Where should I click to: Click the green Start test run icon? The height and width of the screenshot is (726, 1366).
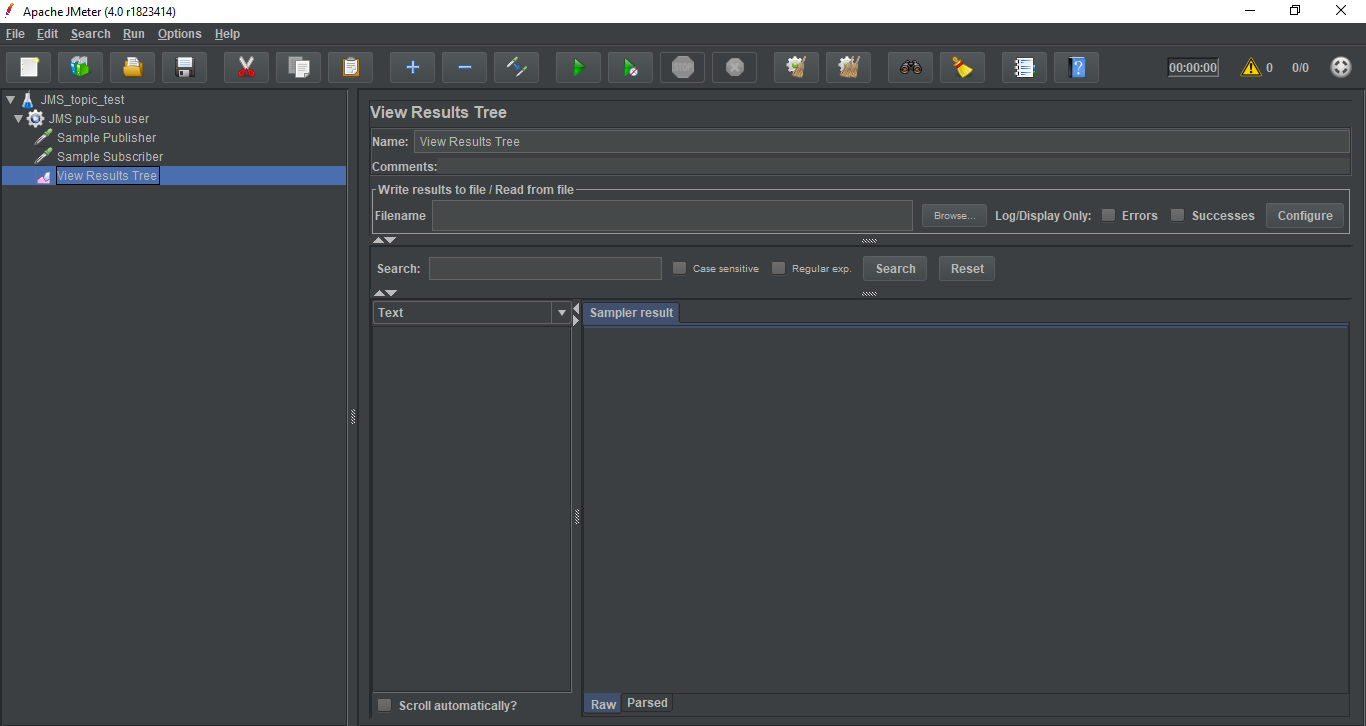point(578,68)
